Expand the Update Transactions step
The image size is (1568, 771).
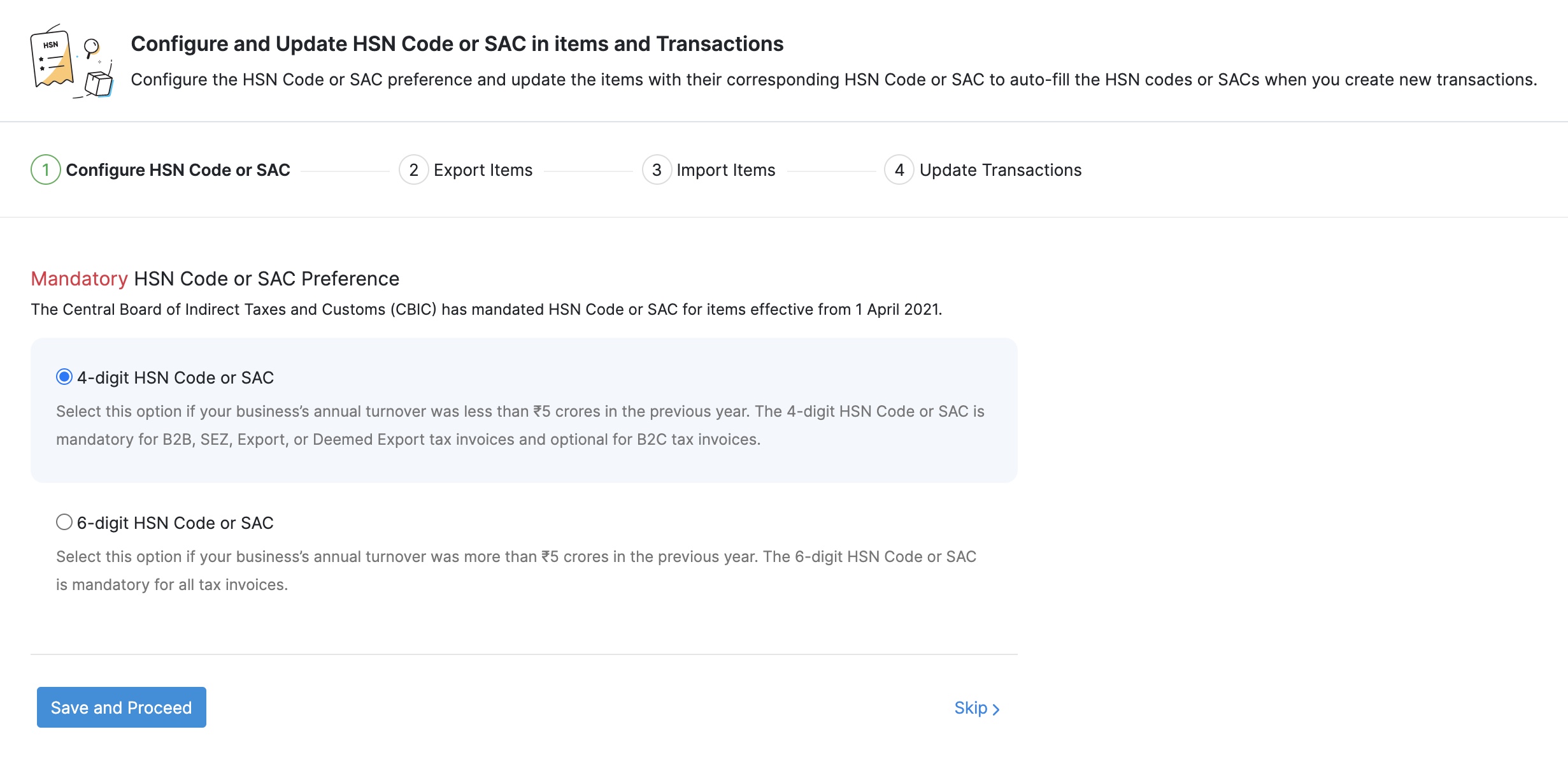coord(999,170)
